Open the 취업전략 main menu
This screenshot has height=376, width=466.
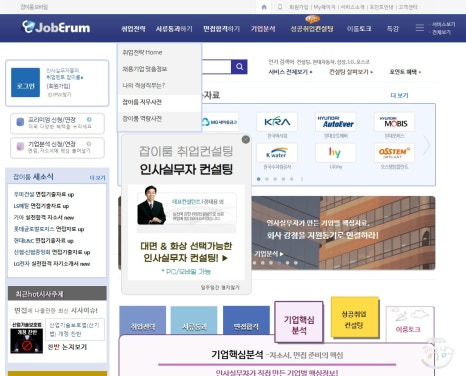click(133, 29)
